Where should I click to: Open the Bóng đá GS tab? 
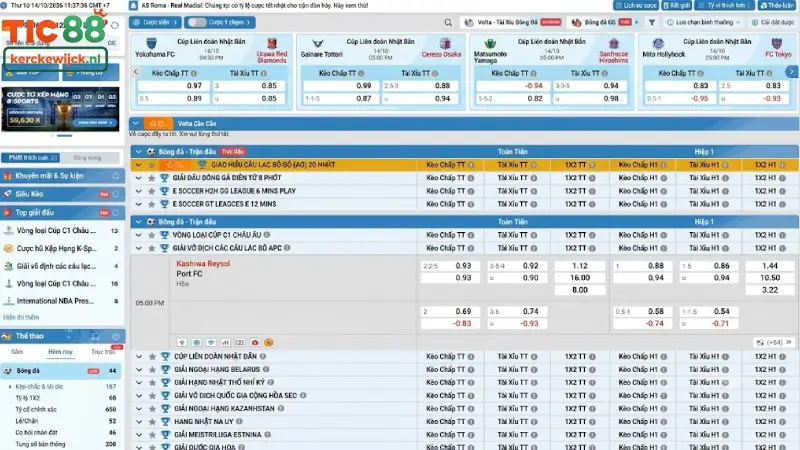(602, 22)
